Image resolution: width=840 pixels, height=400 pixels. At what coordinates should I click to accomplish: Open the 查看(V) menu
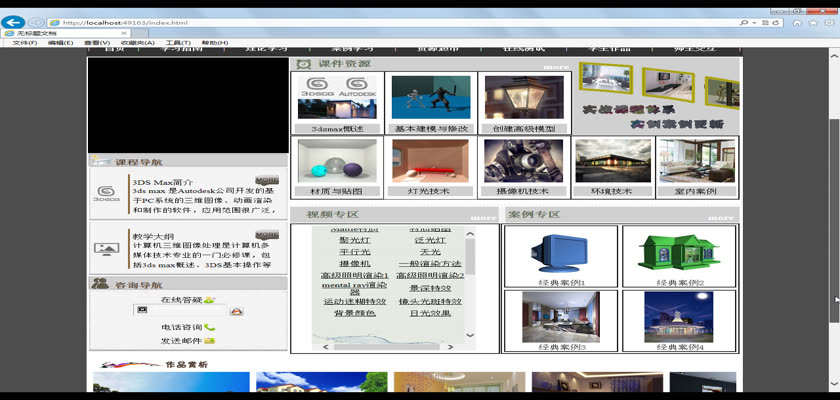(x=97, y=43)
